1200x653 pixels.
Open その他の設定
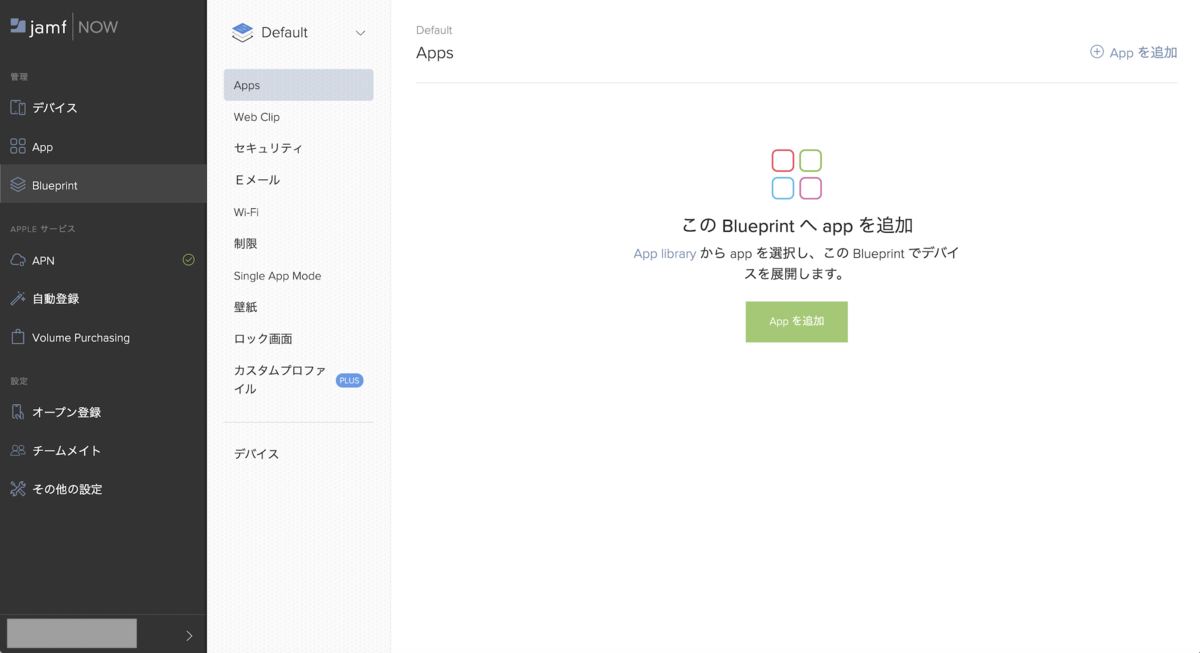tap(103, 489)
